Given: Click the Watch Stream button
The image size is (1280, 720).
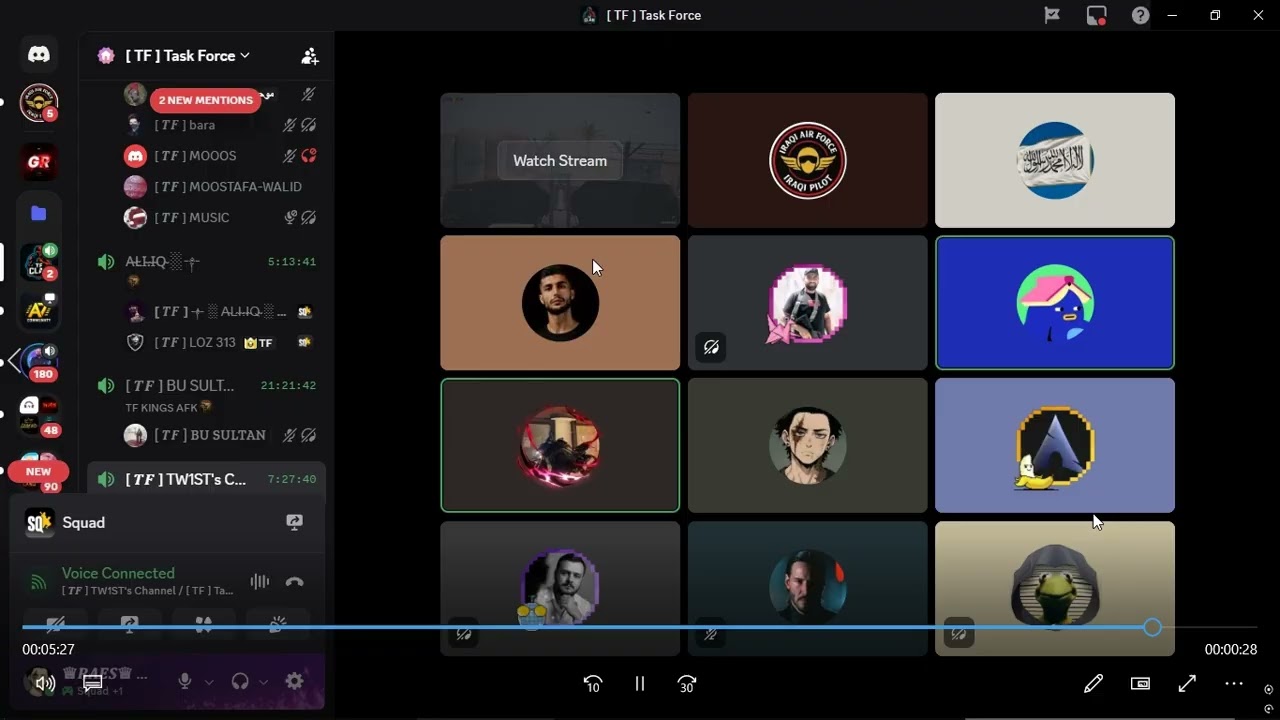Looking at the screenshot, I should 560,160.
